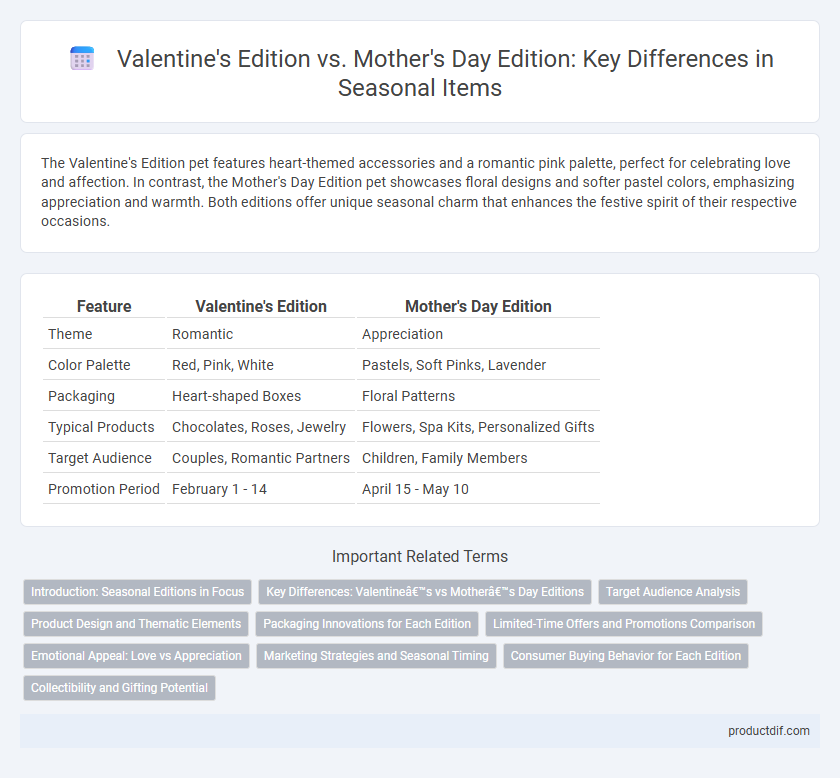Click the 'Mother's Day Edition' column header

click(x=478, y=306)
